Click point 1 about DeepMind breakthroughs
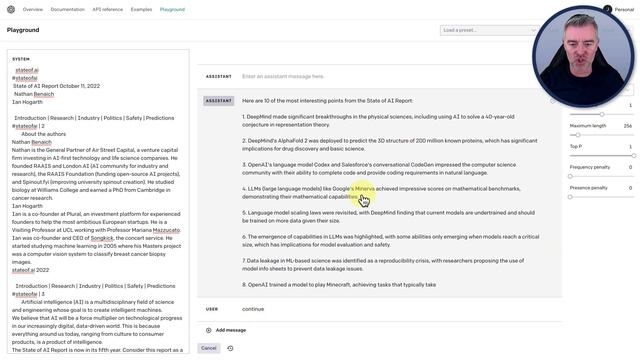640x360 pixels. pyautogui.click(x=378, y=121)
